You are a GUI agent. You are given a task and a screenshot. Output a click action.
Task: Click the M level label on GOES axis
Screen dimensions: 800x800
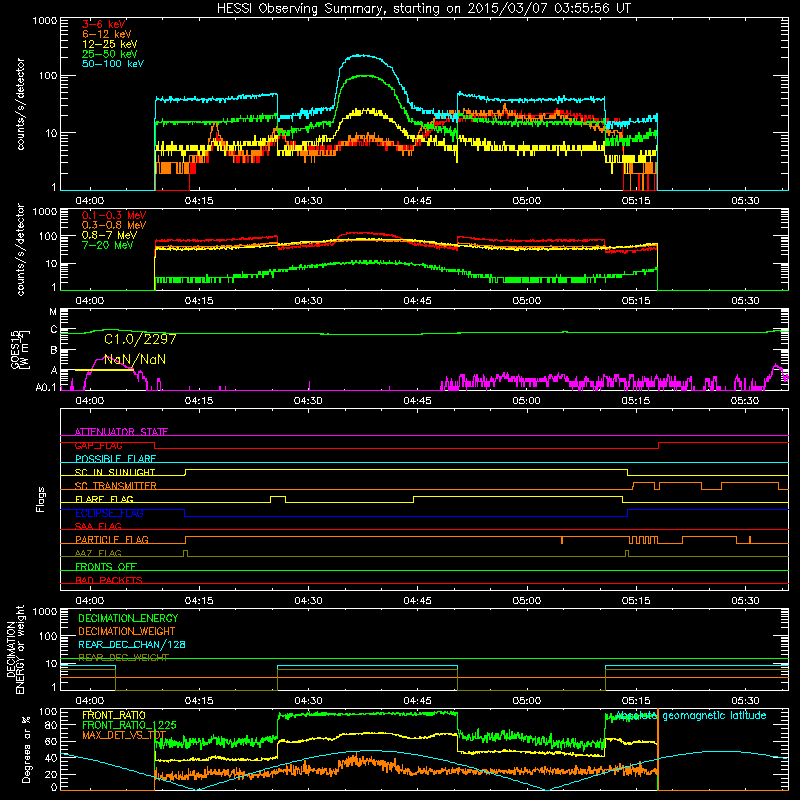point(53,312)
